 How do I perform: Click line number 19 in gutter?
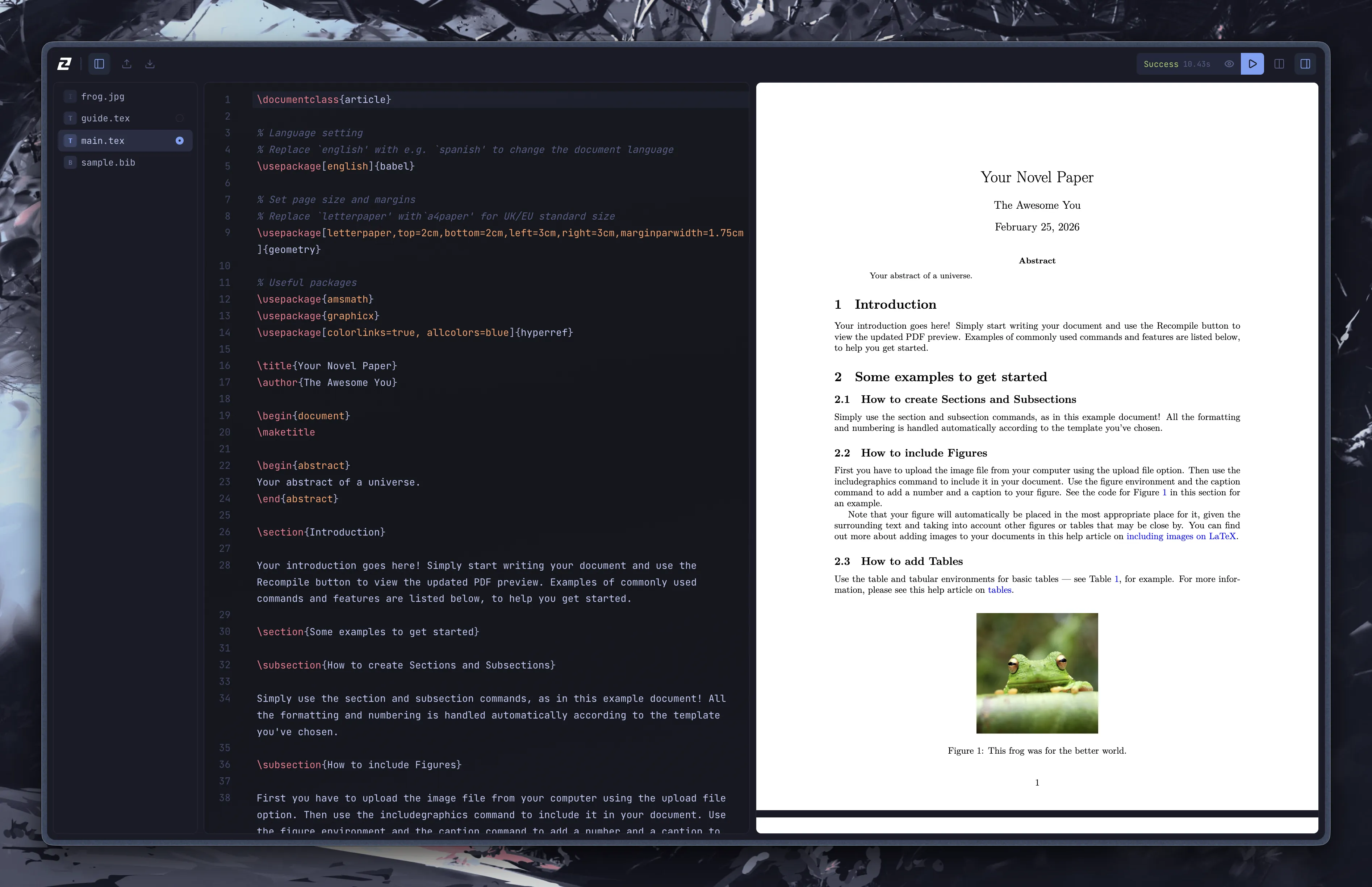[x=225, y=416]
